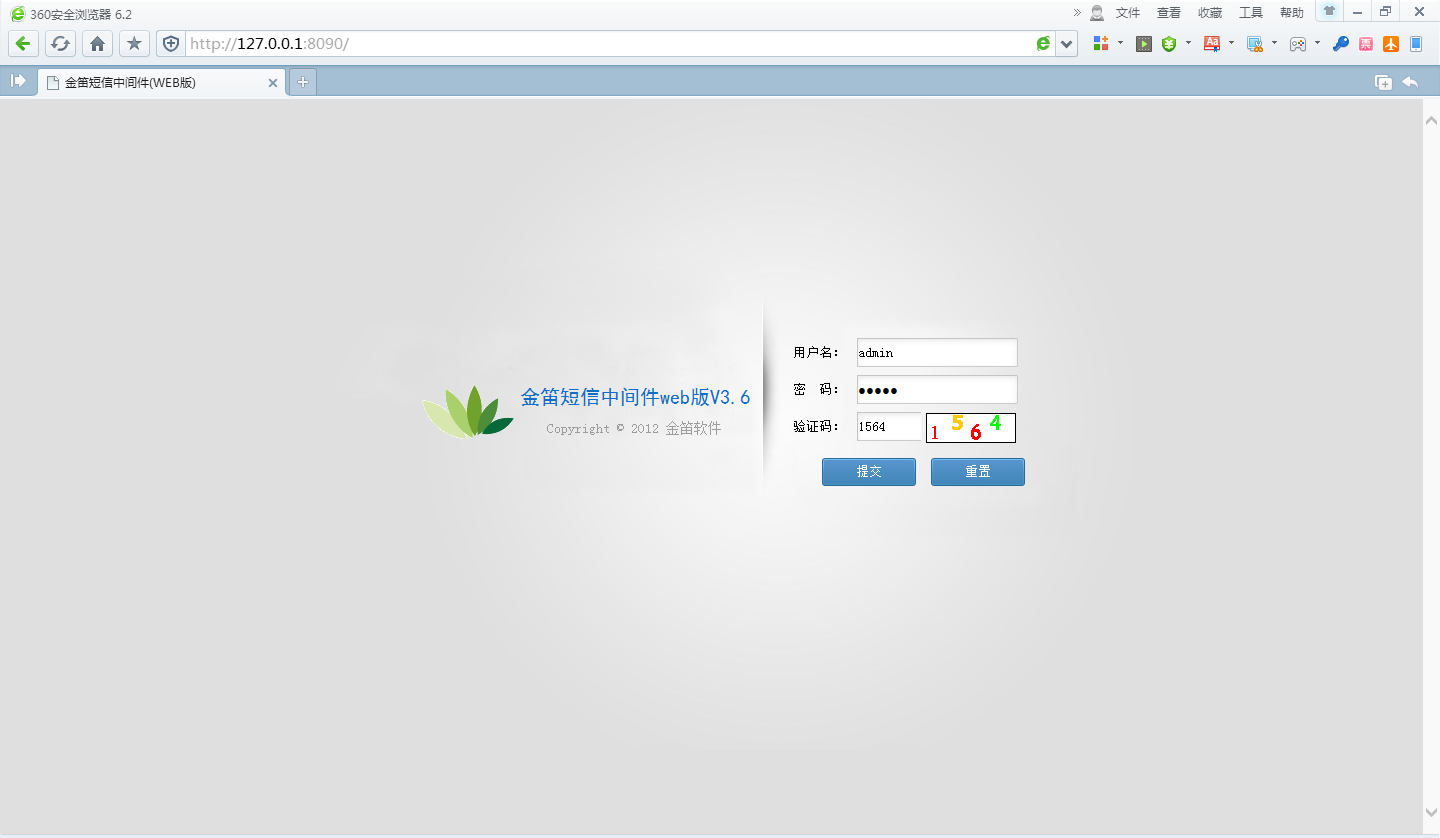Expand the dropdown beside the colorful apps icon
1440x838 pixels.
click(x=1120, y=43)
